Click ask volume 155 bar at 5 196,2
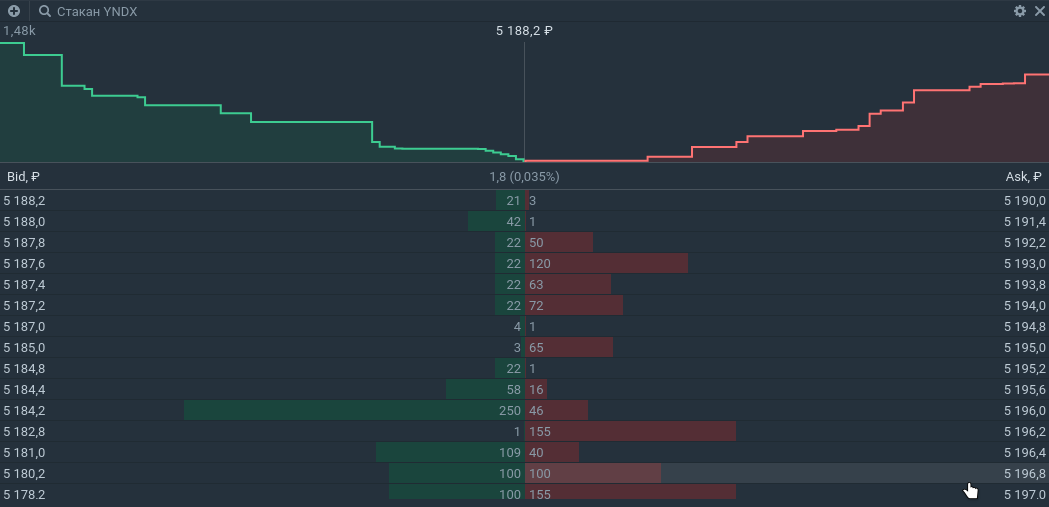The height and width of the screenshot is (507, 1049). [x=630, y=431]
